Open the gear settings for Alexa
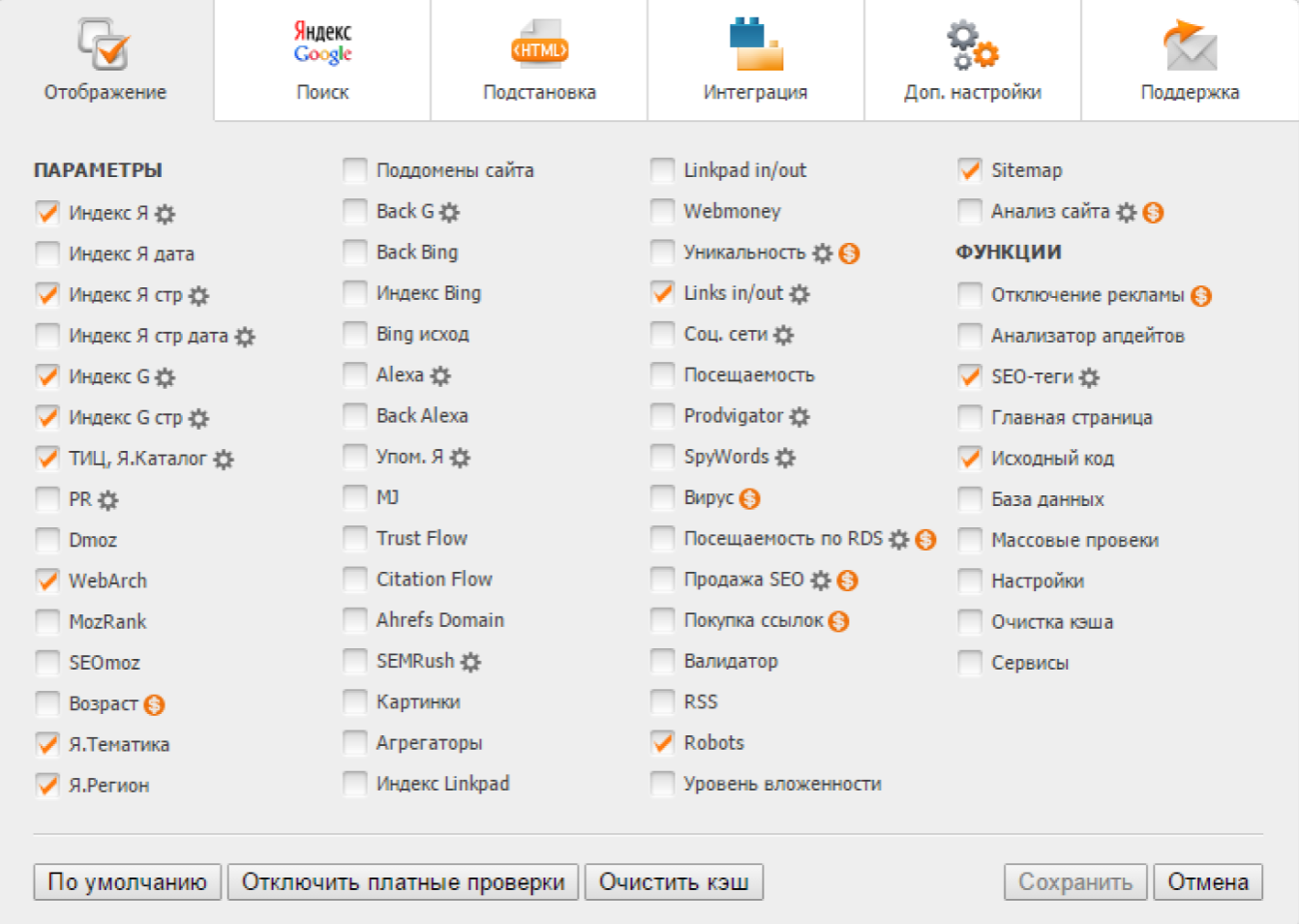This screenshot has height=924, width=1299. click(x=440, y=375)
